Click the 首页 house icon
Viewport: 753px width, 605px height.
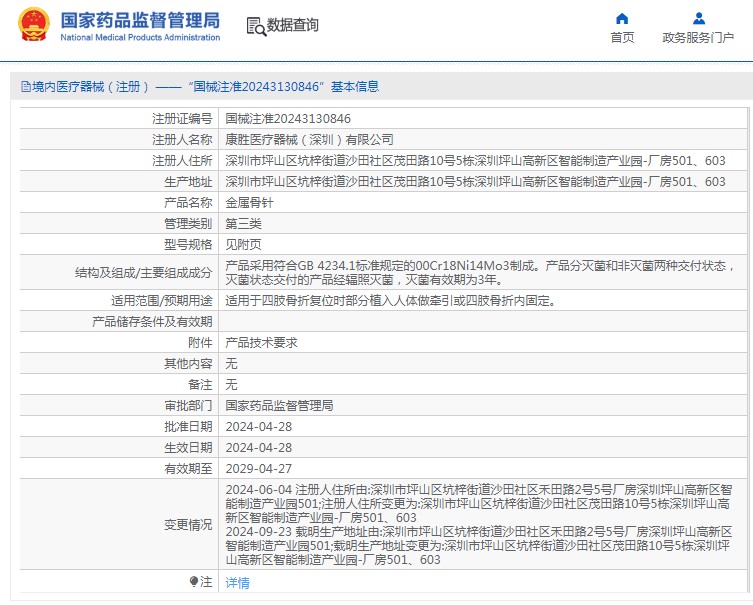point(622,18)
